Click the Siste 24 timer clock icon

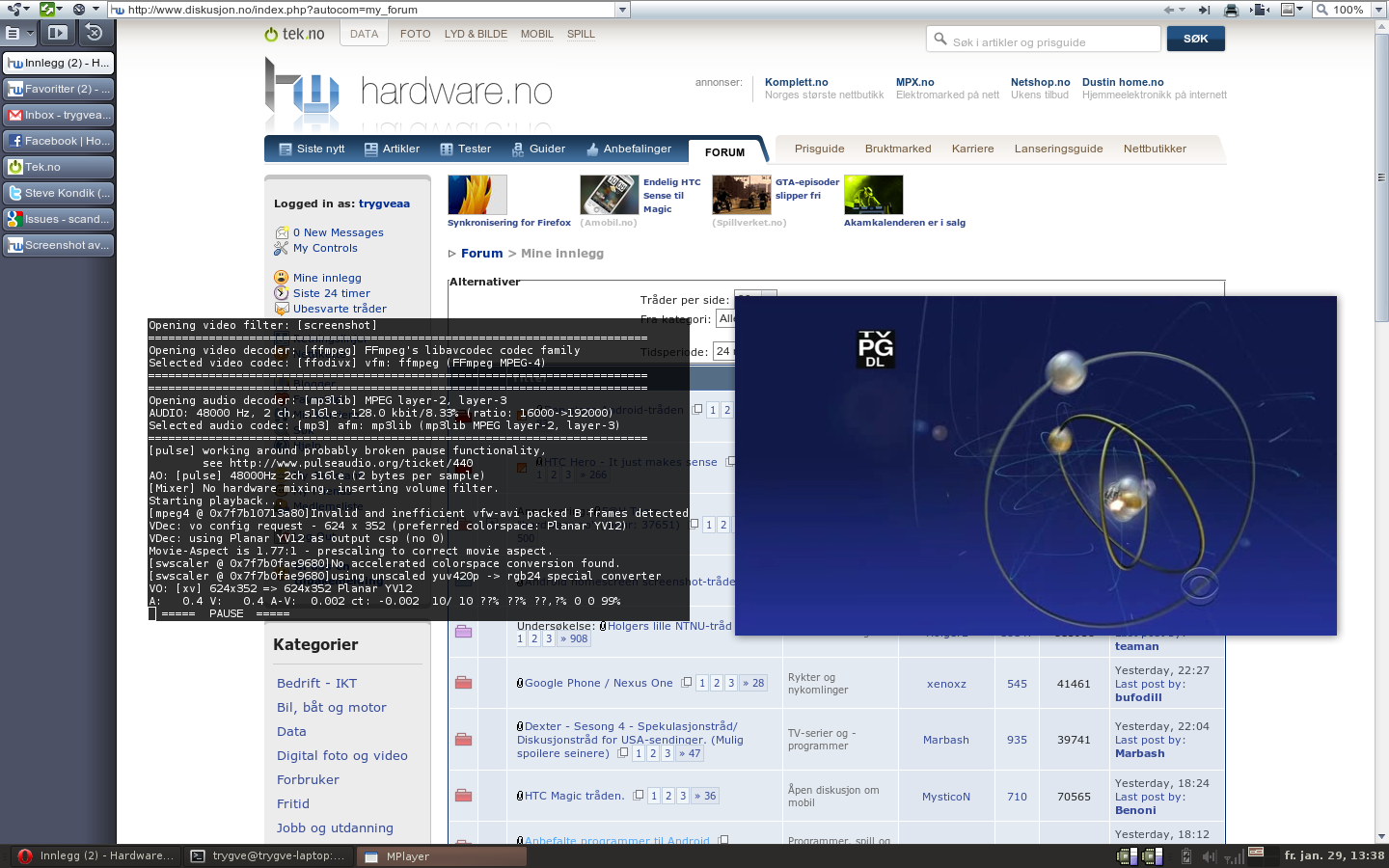point(282,293)
